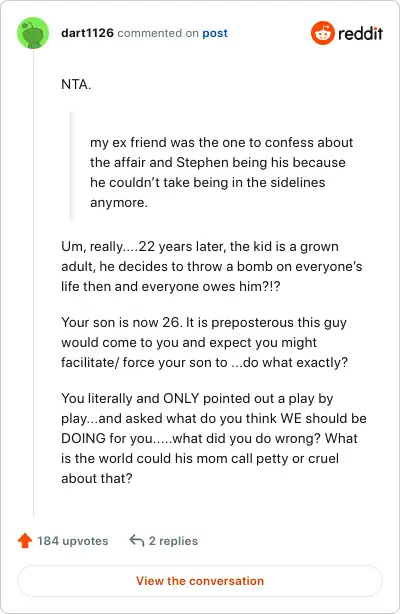
Task: Click the "View the conversation" button
Action: pos(200,581)
